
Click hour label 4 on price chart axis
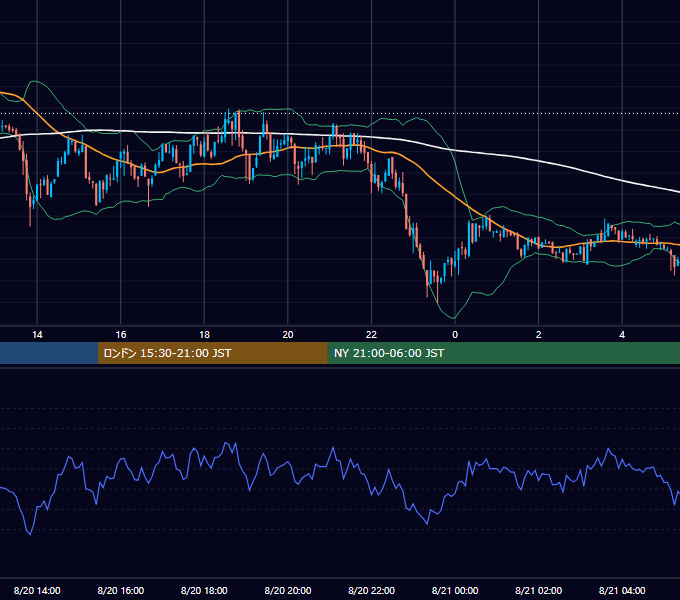622,335
